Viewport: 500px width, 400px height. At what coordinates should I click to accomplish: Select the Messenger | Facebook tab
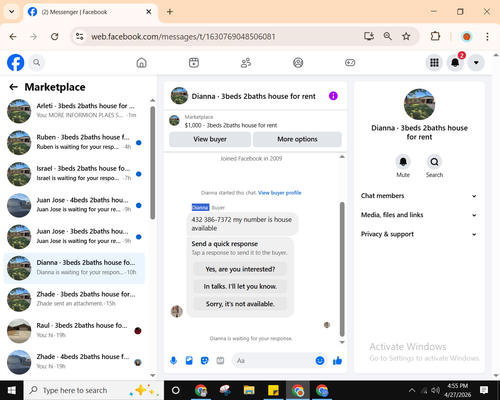[x=90, y=12]
